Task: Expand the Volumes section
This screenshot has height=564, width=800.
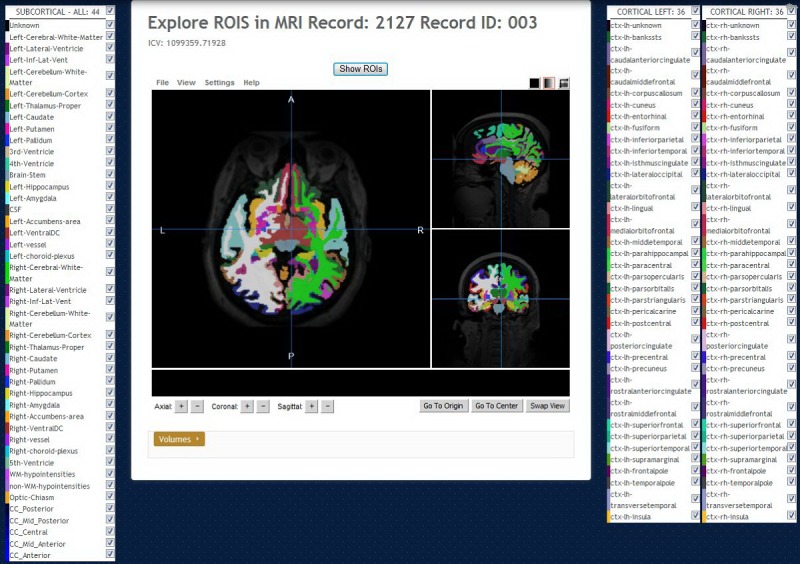Action: pos(179,439)
